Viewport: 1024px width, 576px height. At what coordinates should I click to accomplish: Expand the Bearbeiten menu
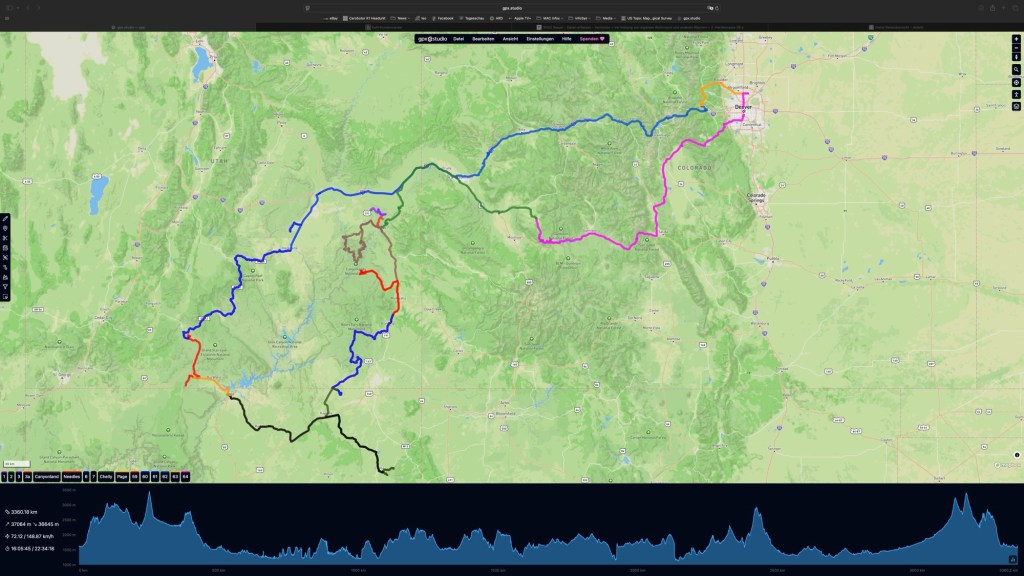coord(484,38)
